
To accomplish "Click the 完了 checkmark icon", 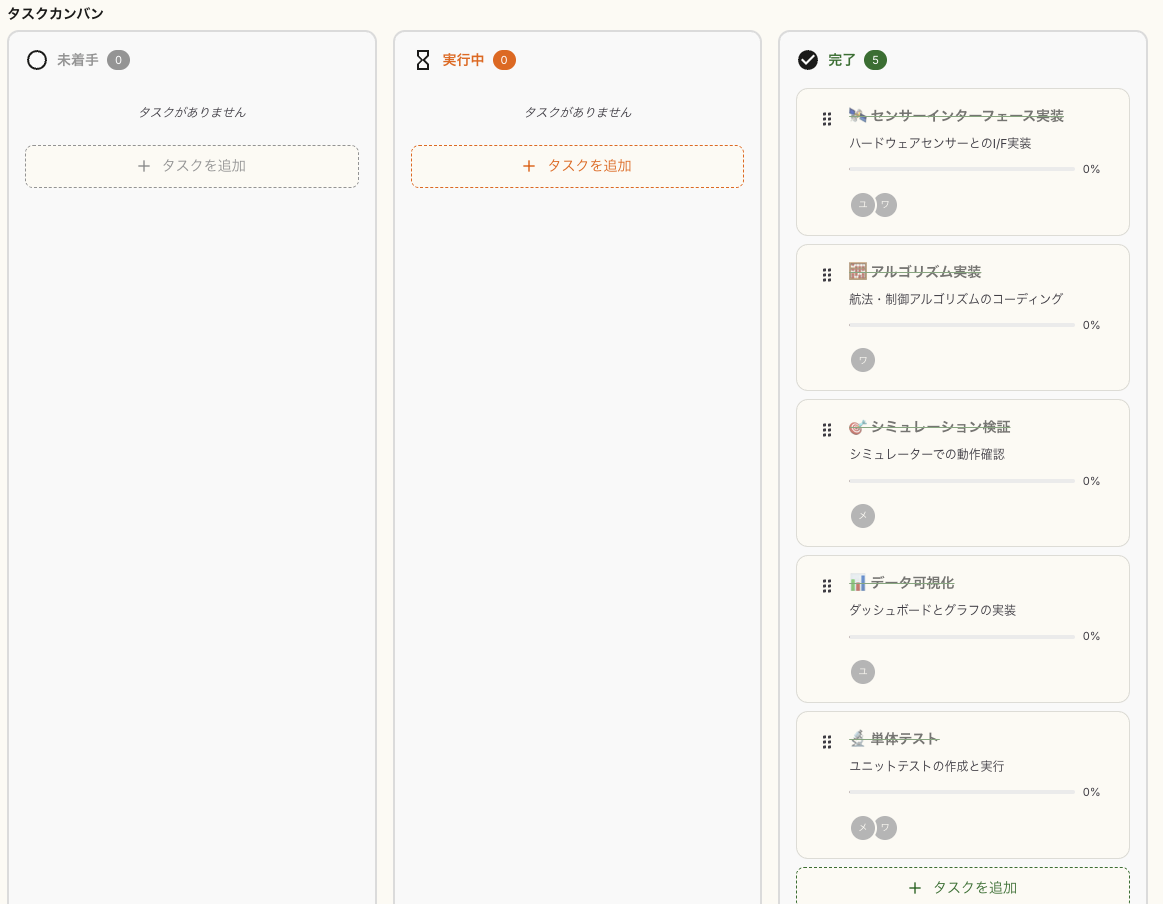I will (808, 60).
